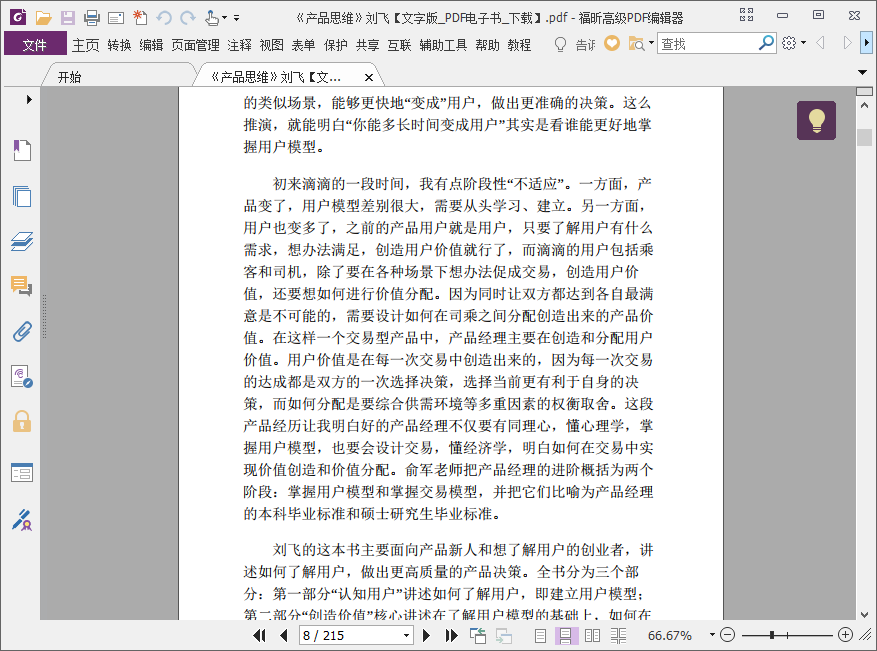This screenshot has height=651, width=877.
Task: Go to the next page
Action: pyautogui.click(x=426, y=635)
